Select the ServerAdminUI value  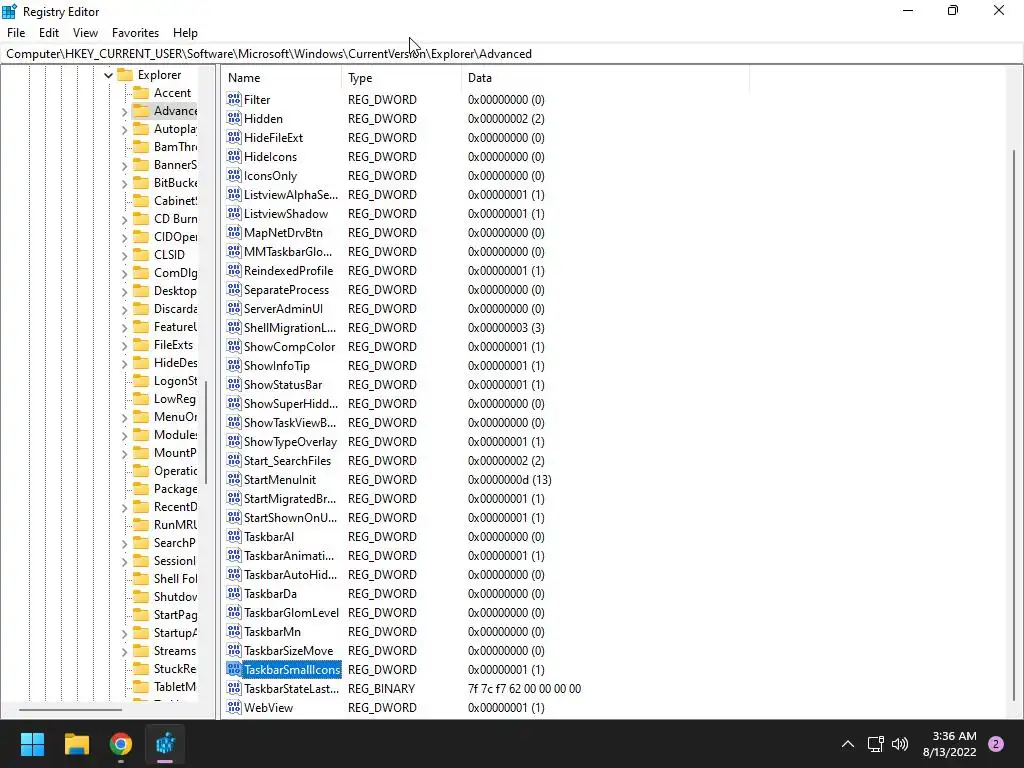[x=283, y=308]
